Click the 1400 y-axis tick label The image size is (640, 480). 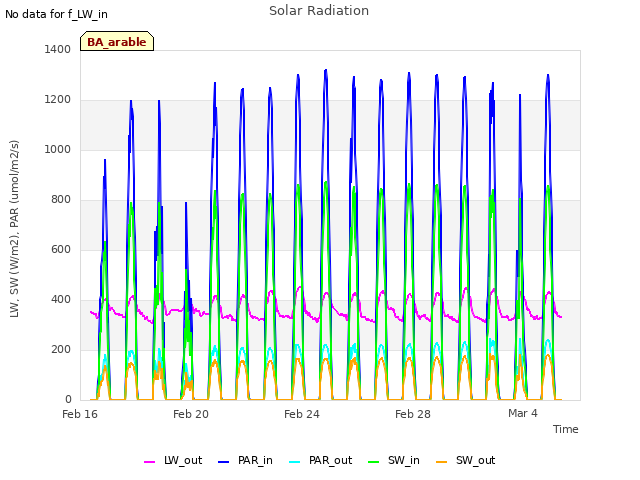click(x=58, y=49)
